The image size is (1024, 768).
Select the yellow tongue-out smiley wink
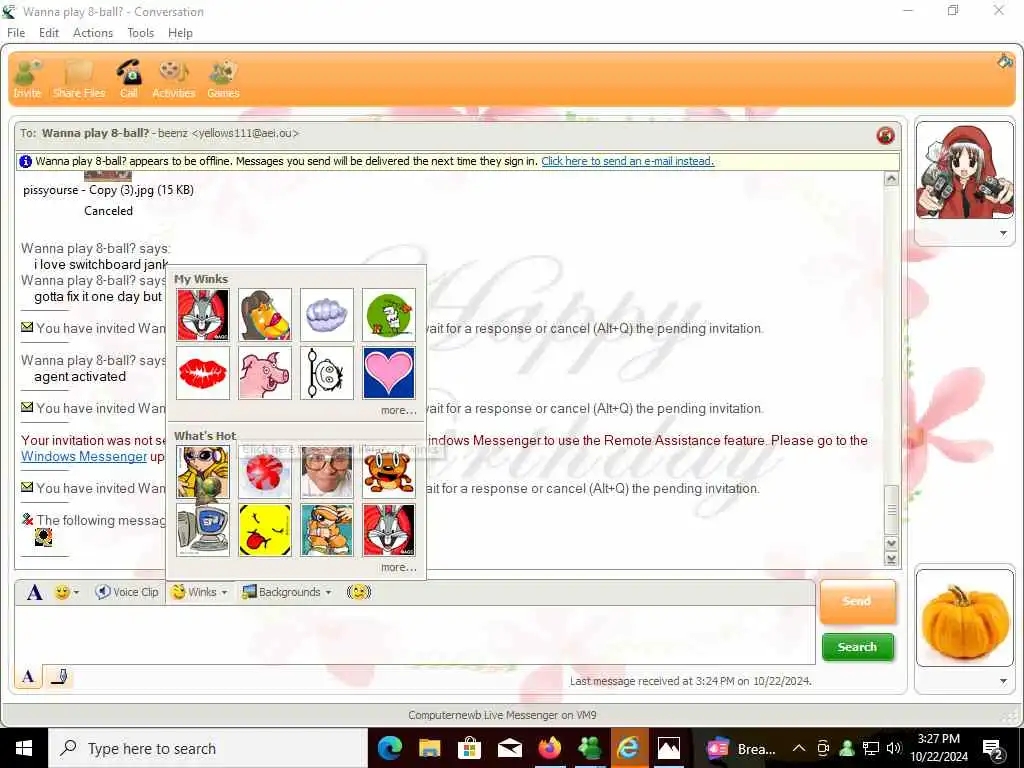tap(264, 530)
